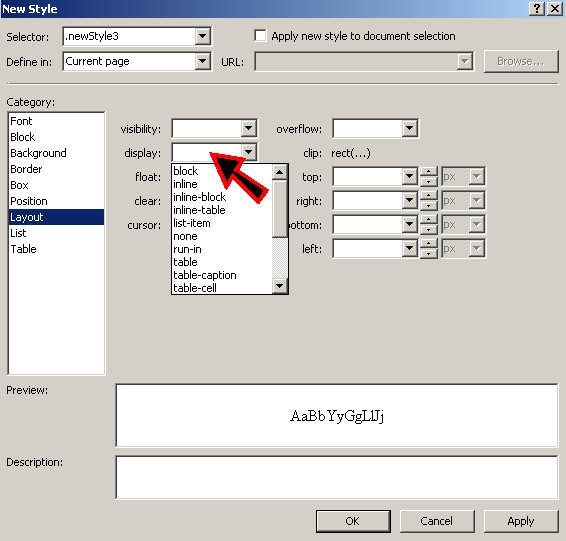Open the Define in dropdown

pyautogui.click(x=203, y=61)
